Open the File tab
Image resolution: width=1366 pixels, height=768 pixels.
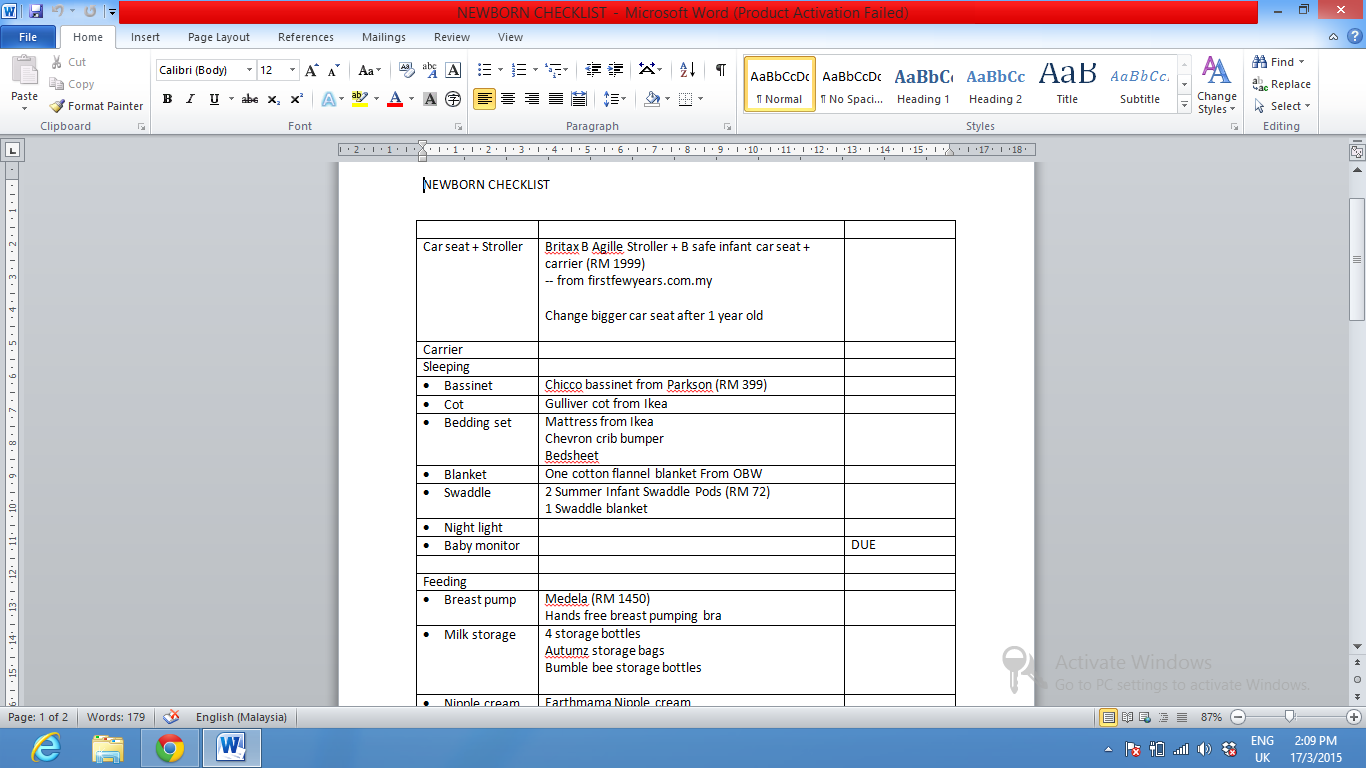(28, 37)
